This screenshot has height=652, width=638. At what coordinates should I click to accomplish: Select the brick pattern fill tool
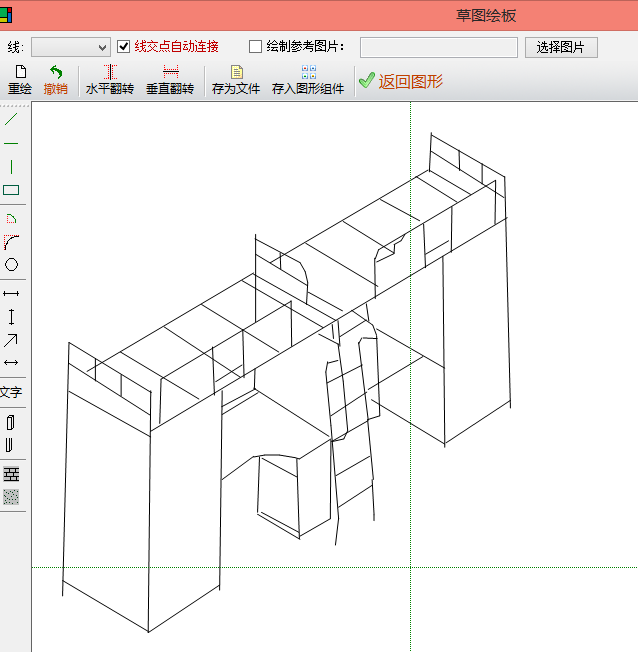11,474
